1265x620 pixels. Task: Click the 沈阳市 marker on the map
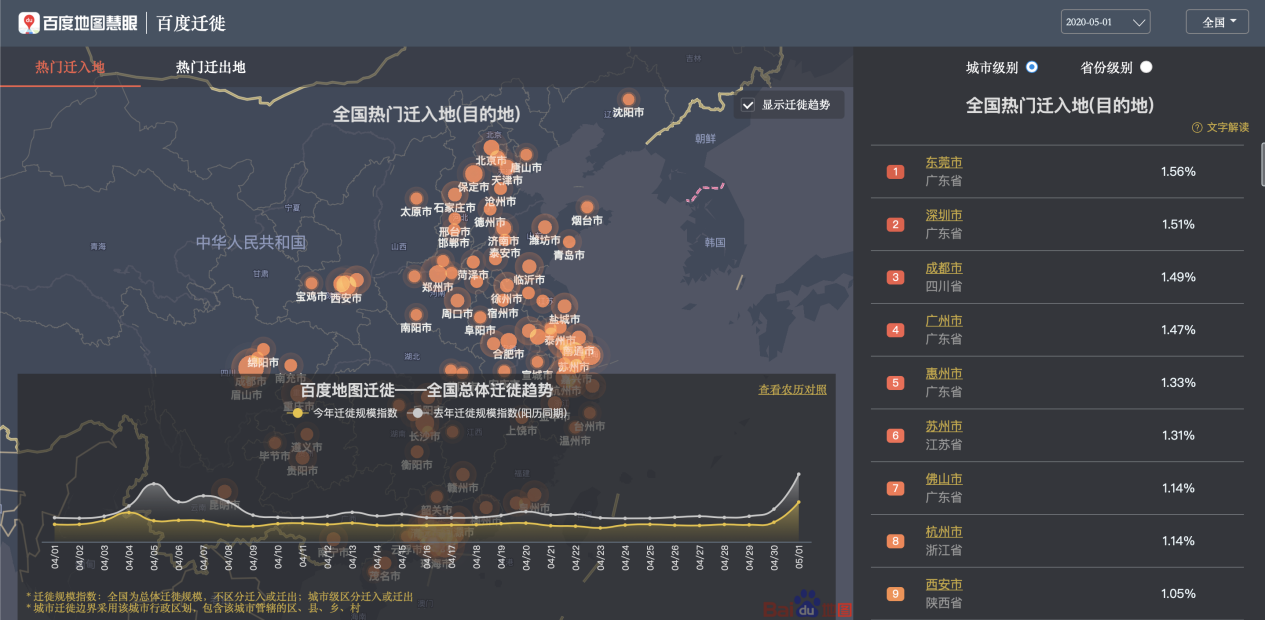pyautogui.click(x=628, y=99)
